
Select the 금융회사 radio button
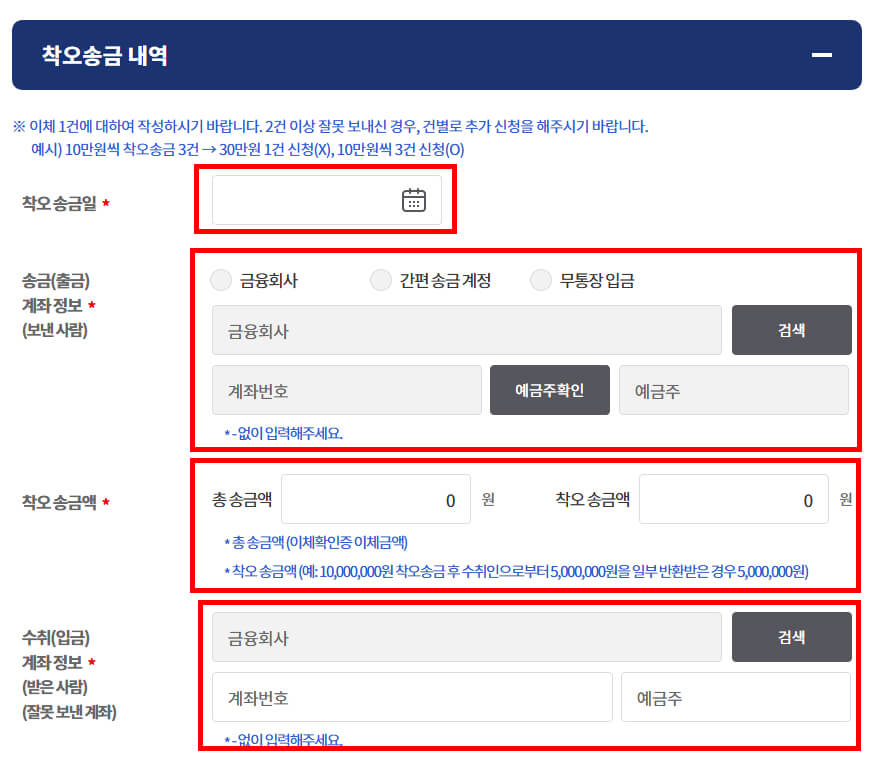point(221,280)
